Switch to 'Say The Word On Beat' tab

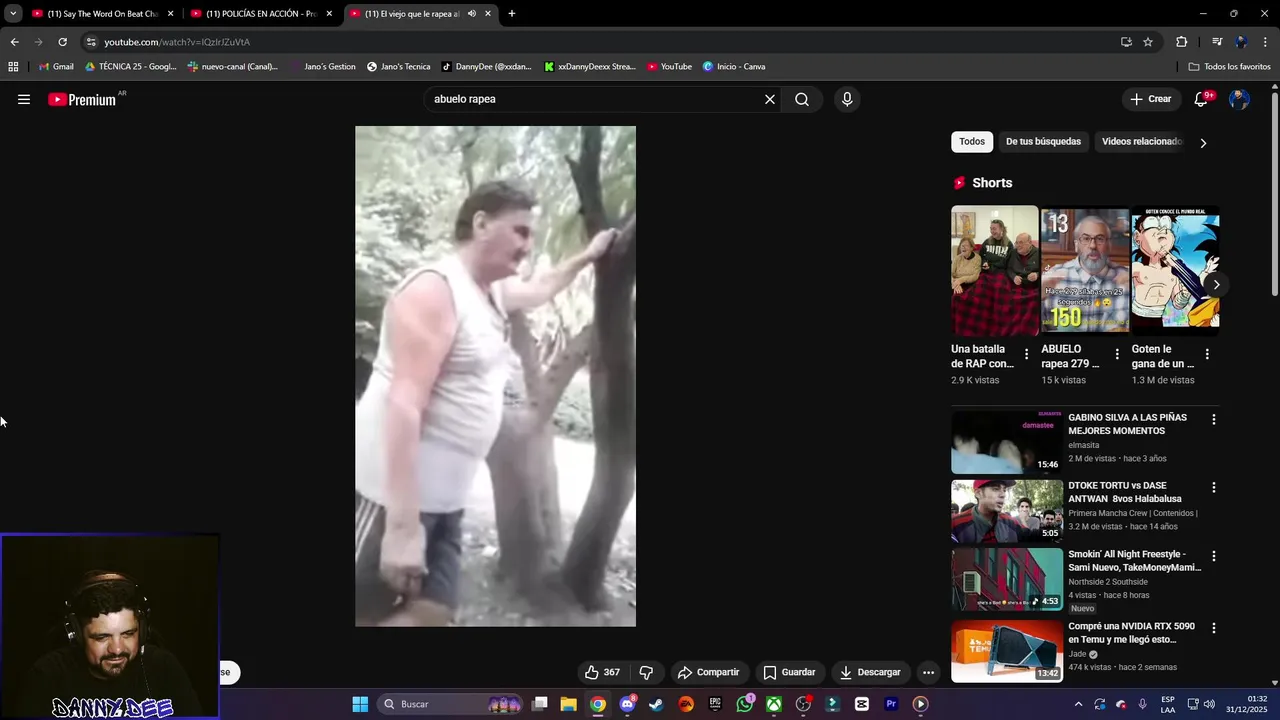[x=104, y=14]
